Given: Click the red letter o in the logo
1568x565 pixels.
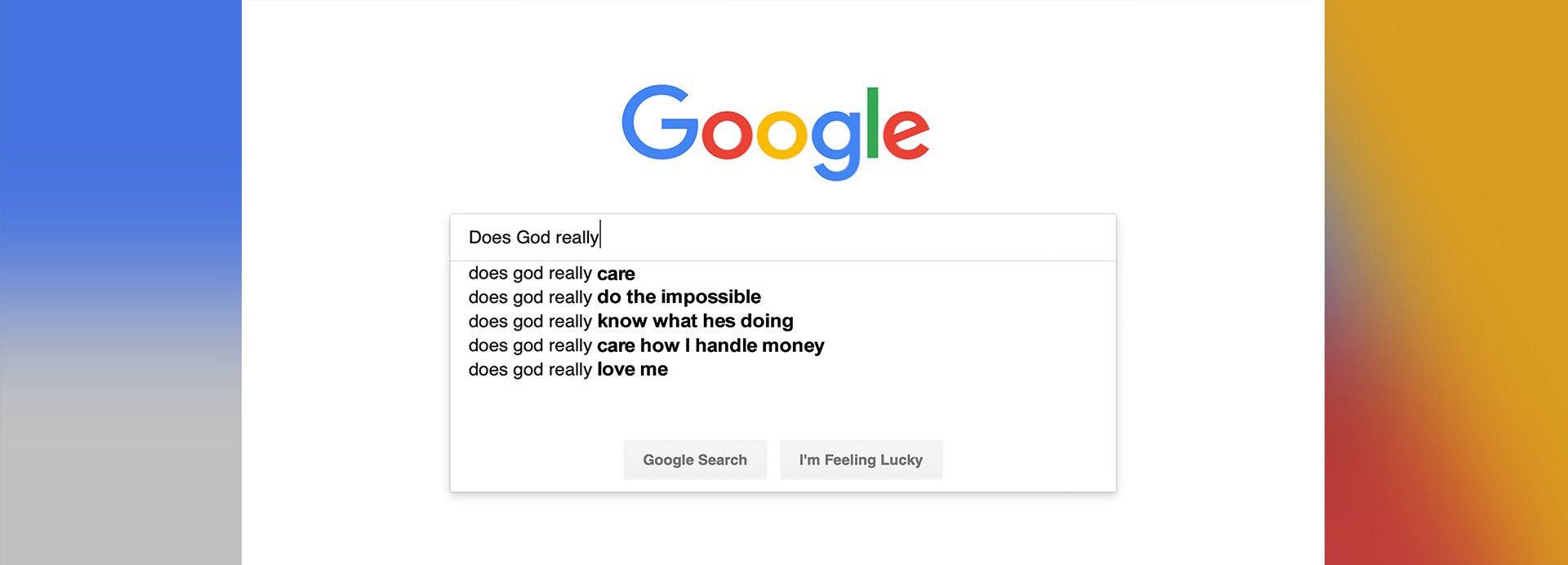Looking at the screenshot, I should click(726, 135).
